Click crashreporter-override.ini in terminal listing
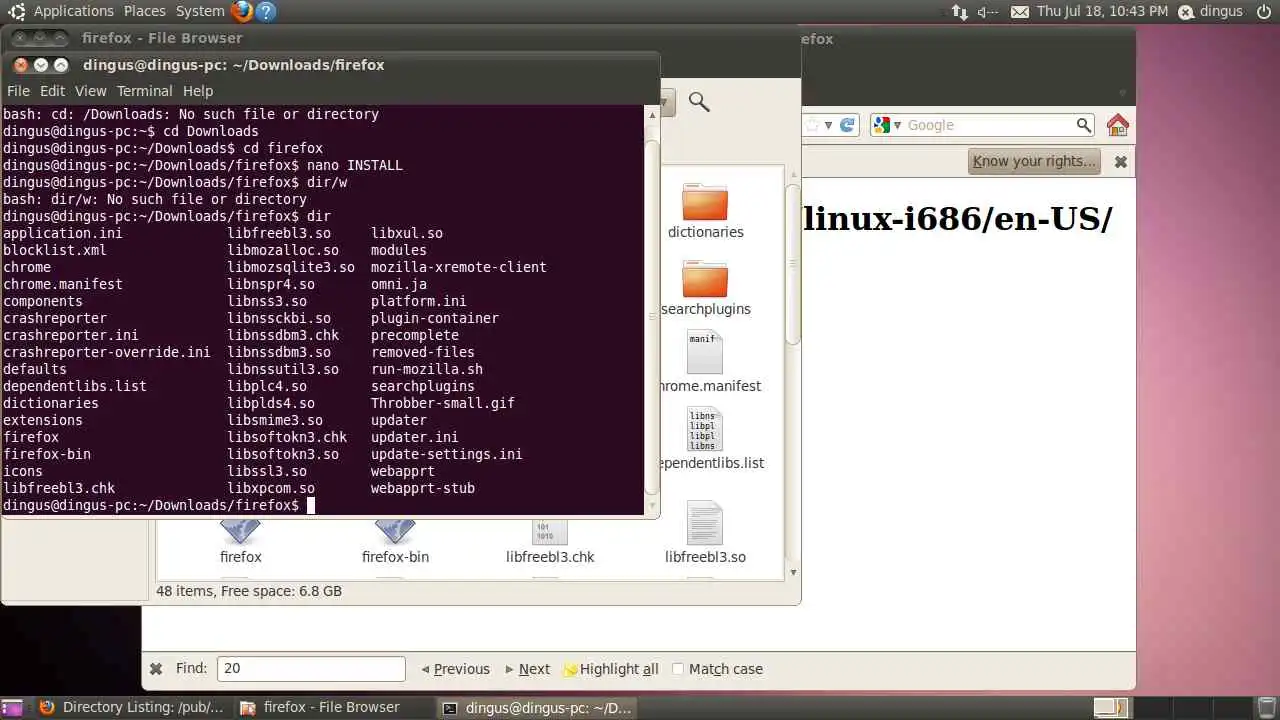The height and width of the screenshot is (720, 1280). (x=107, y=352)
